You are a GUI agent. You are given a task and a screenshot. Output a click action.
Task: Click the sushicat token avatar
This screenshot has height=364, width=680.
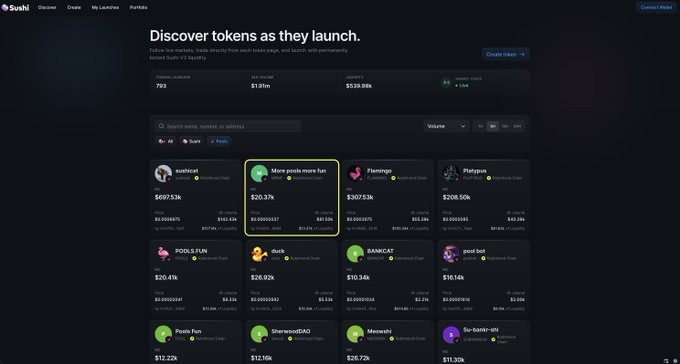point(163,174)
